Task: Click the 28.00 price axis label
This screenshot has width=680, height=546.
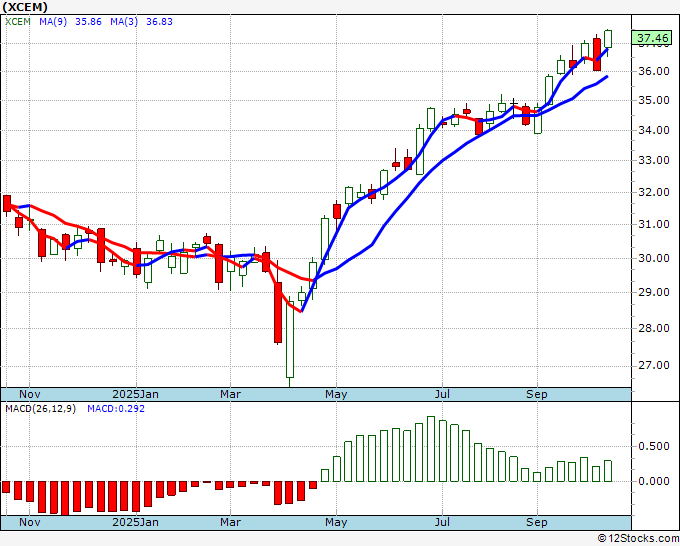Action: (x=654, y=328)
